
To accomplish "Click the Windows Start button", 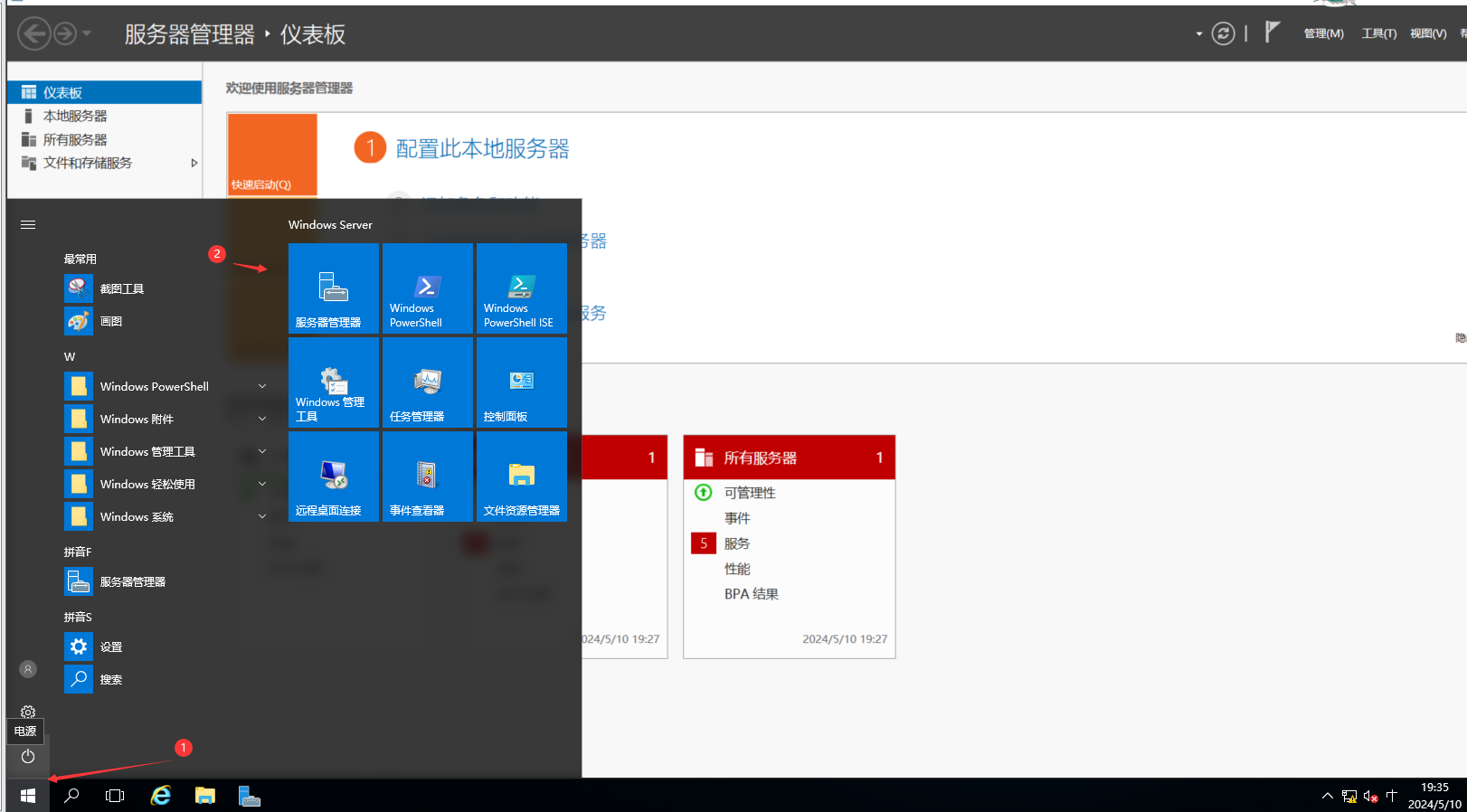I will click(x=28, y=796).
